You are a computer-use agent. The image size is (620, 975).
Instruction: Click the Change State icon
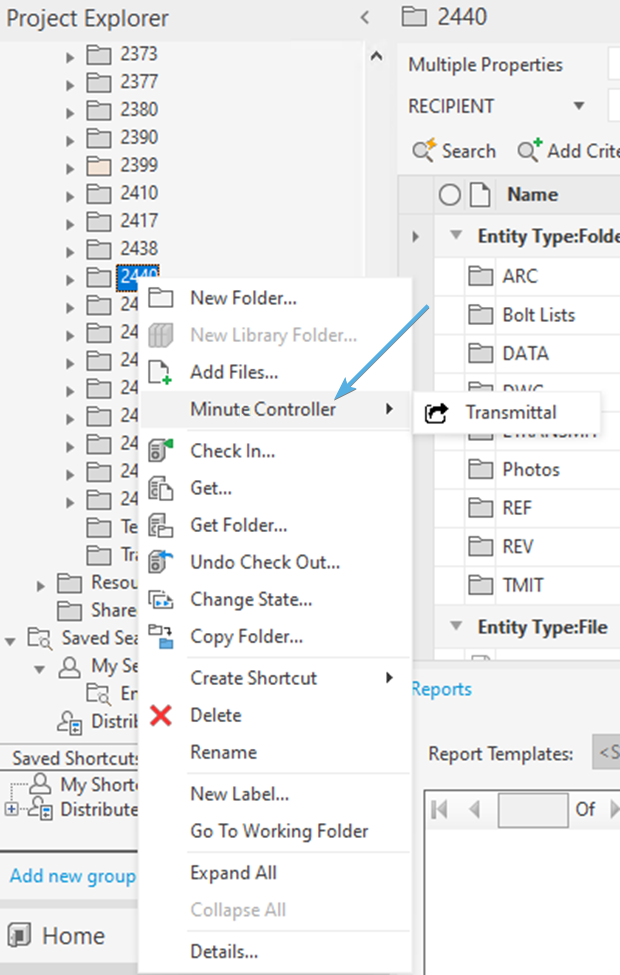tap(161, 600)
